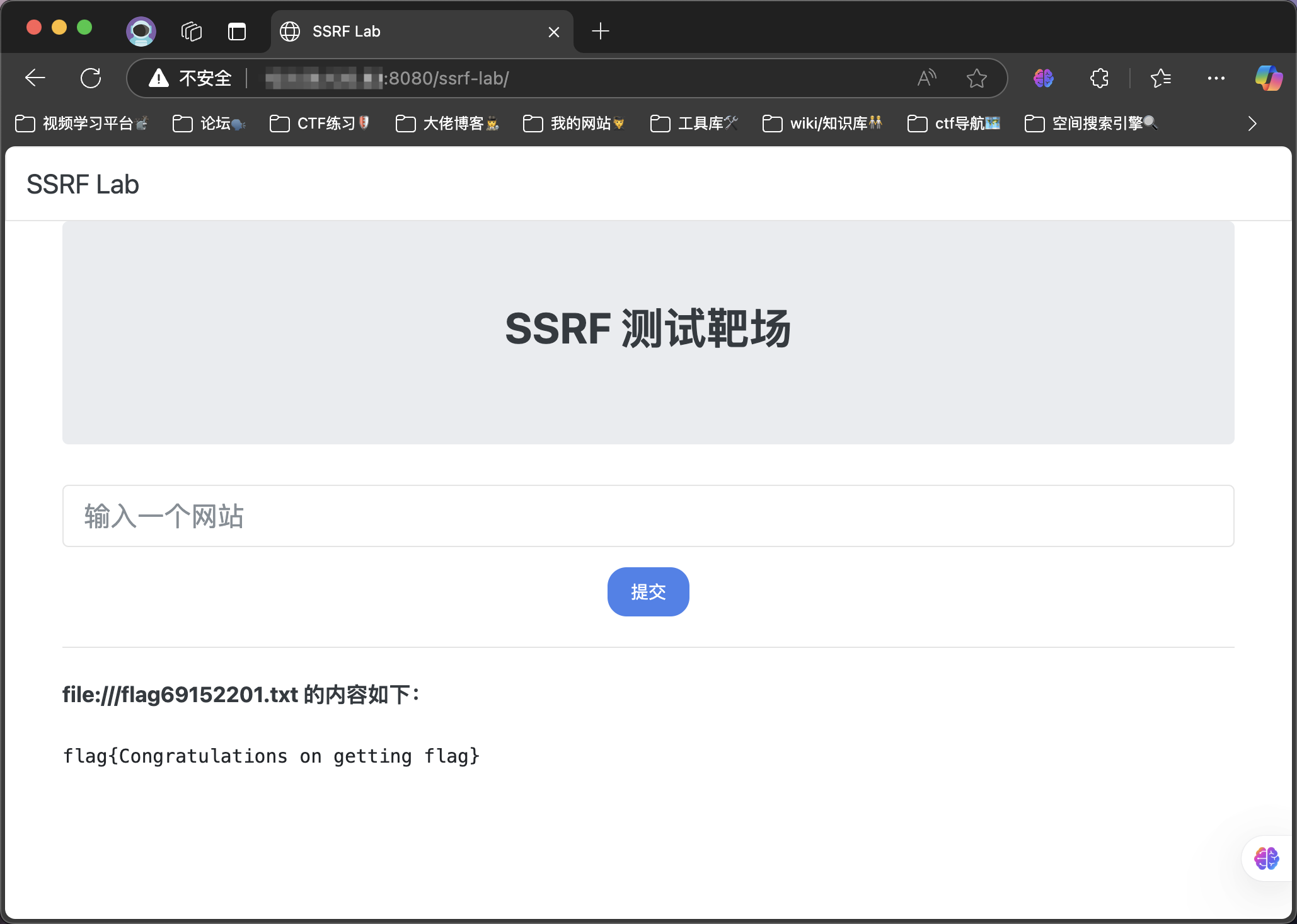The height and width of the screenshot is (924, 1297).
Task: Click the browser back arrow
Action: coord(35,78)
